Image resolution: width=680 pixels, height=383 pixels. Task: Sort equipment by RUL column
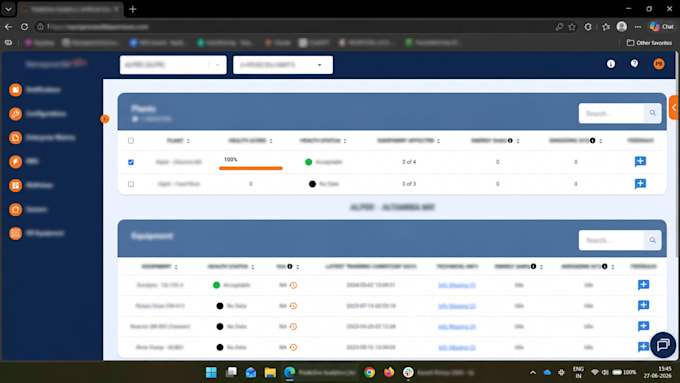[298, 266]
